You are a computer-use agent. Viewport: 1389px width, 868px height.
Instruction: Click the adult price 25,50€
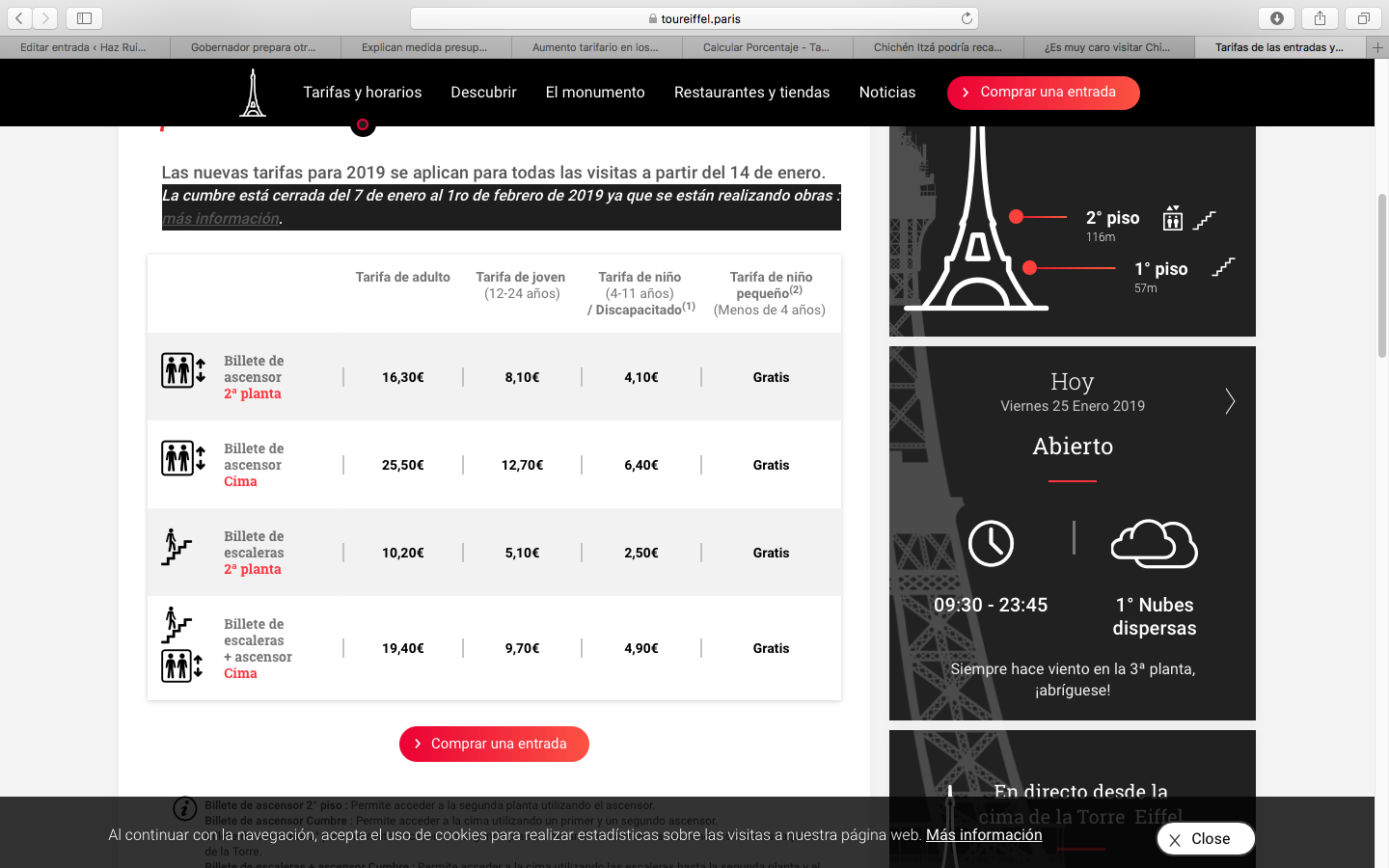(x=403, y=465)
